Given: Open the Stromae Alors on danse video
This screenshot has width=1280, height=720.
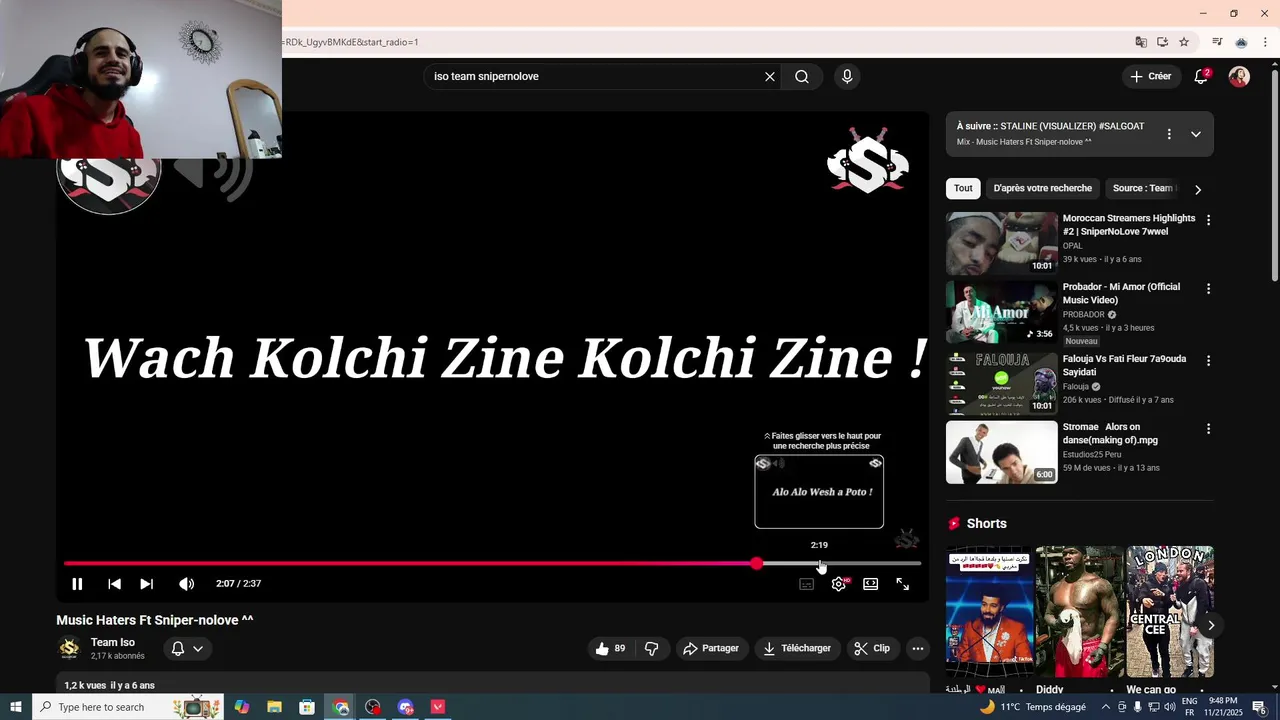Looking at the screenshot, I should coord(1001,452).
